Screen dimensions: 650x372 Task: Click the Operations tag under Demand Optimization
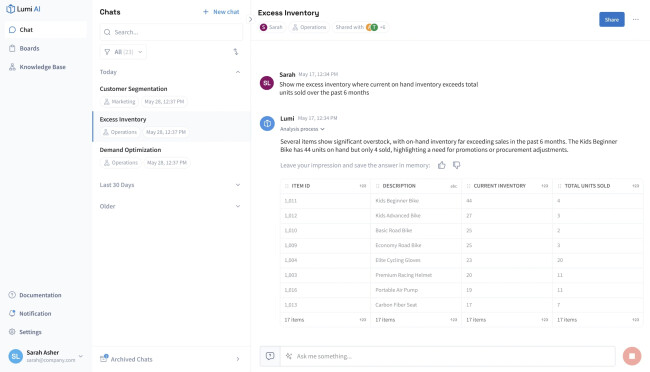point(121,163)
